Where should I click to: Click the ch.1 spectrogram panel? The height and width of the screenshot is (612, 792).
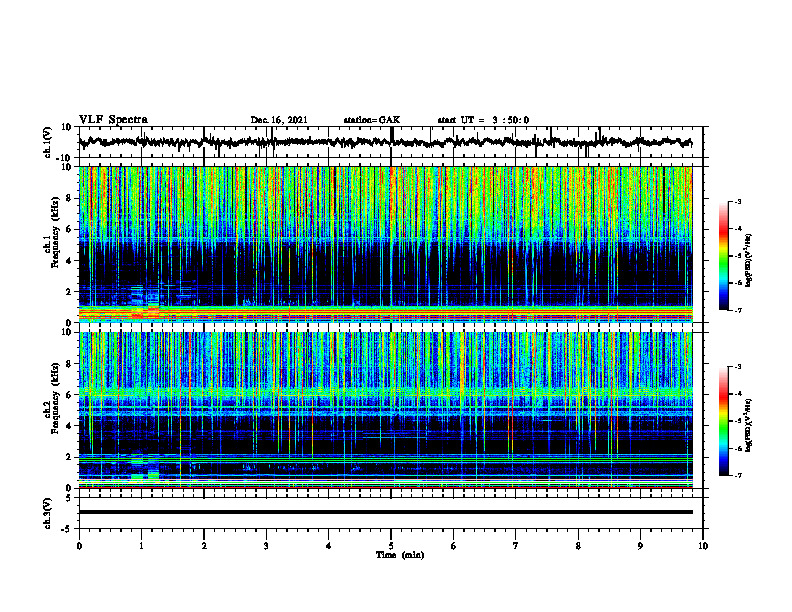385,244
